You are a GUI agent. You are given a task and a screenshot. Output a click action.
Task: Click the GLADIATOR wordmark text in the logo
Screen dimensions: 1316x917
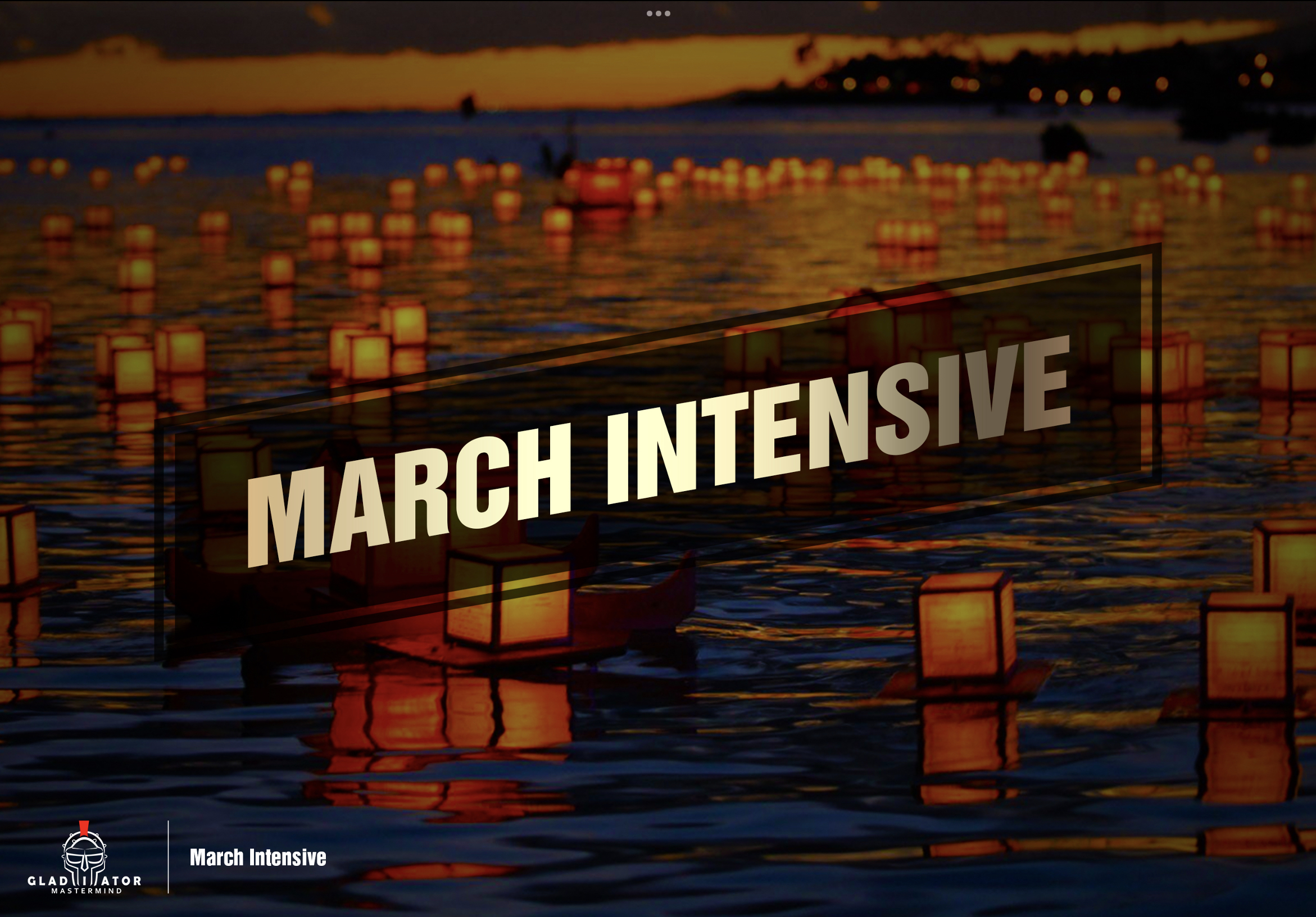click(84, 880)
